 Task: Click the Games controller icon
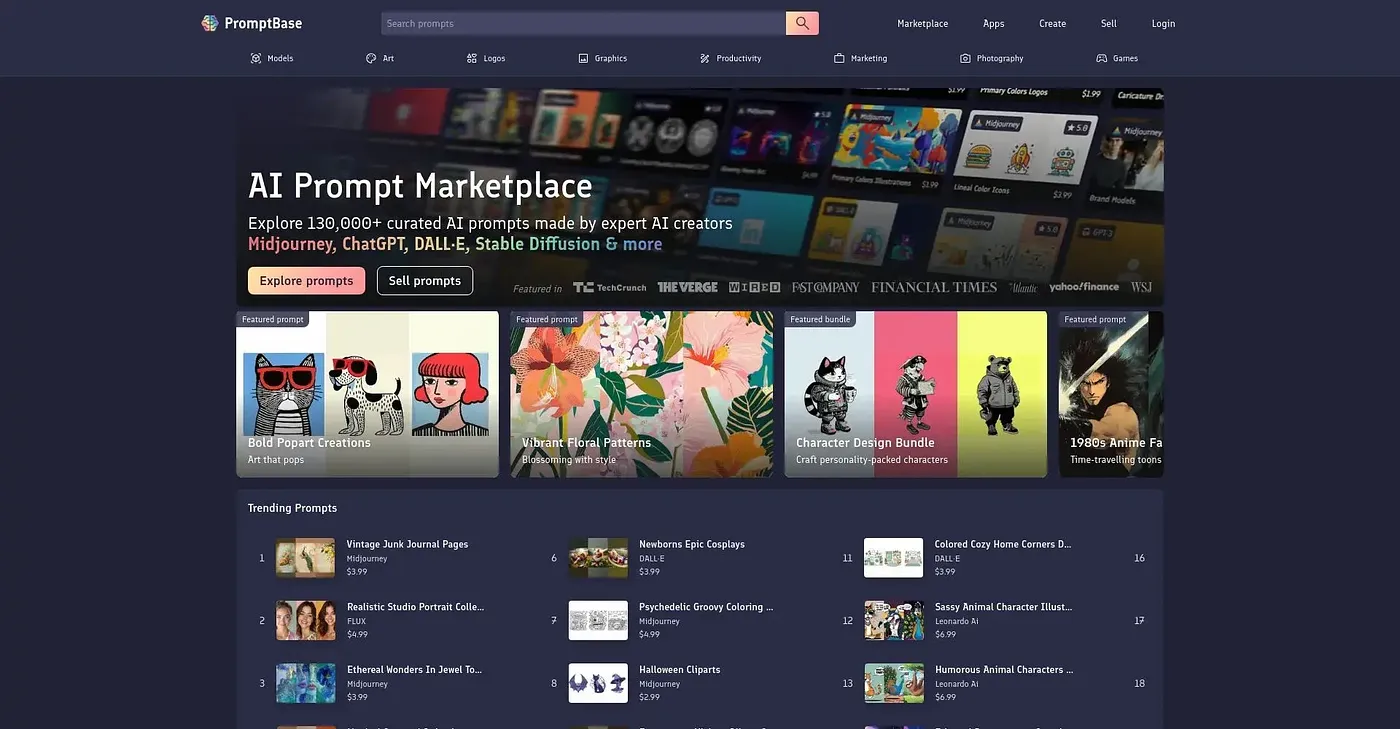pyautogui.click(x=1102, y=58)
